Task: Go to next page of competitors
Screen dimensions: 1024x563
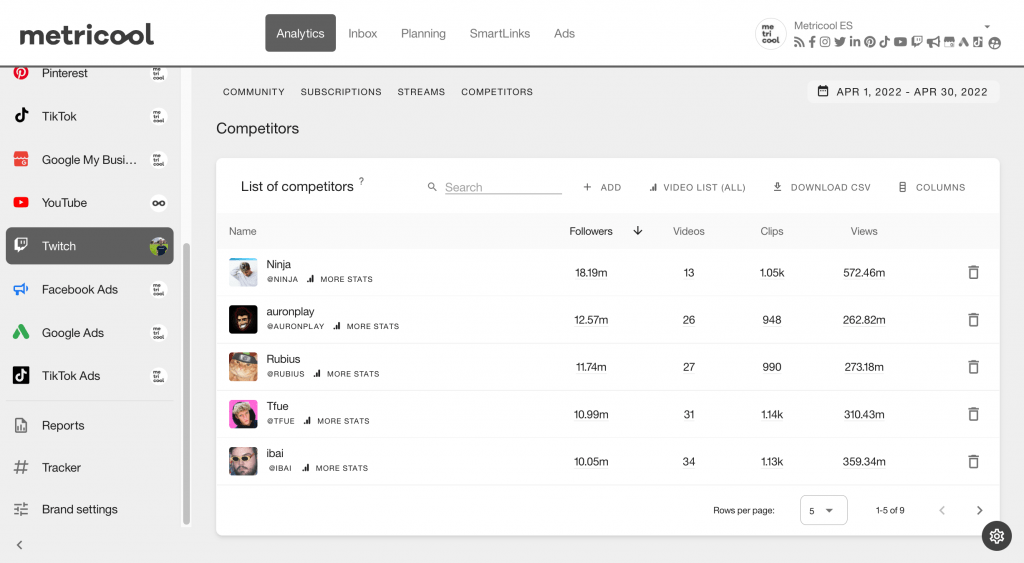Action: tap(979, 510)
